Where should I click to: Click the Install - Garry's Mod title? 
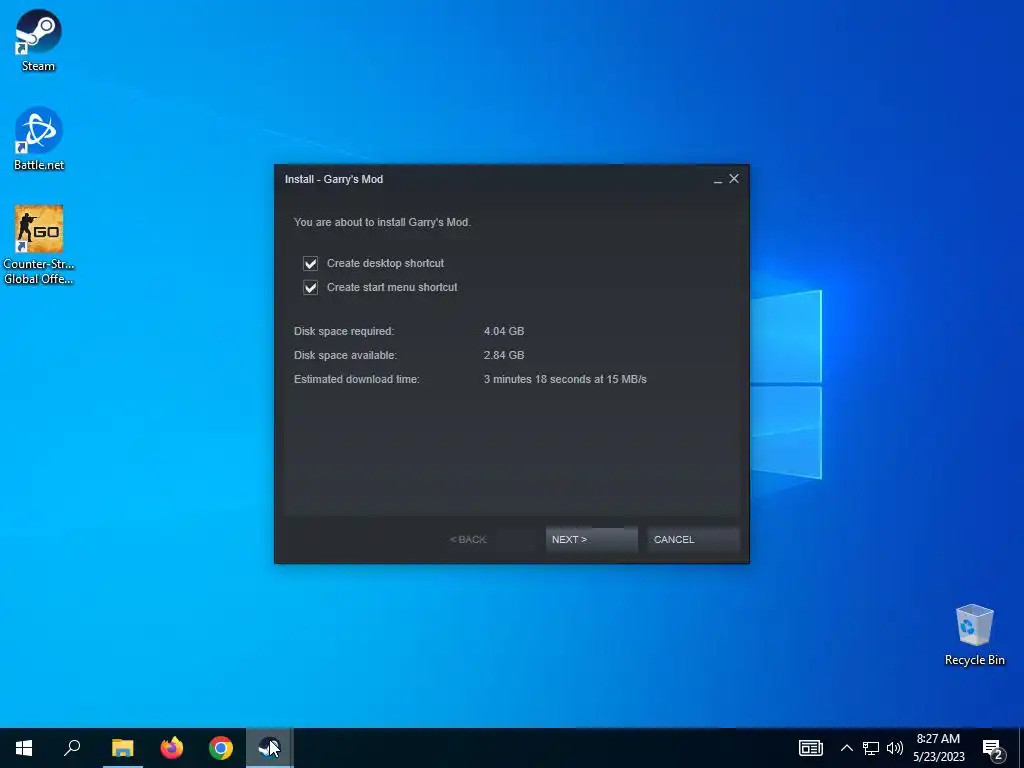coord(334,179)
